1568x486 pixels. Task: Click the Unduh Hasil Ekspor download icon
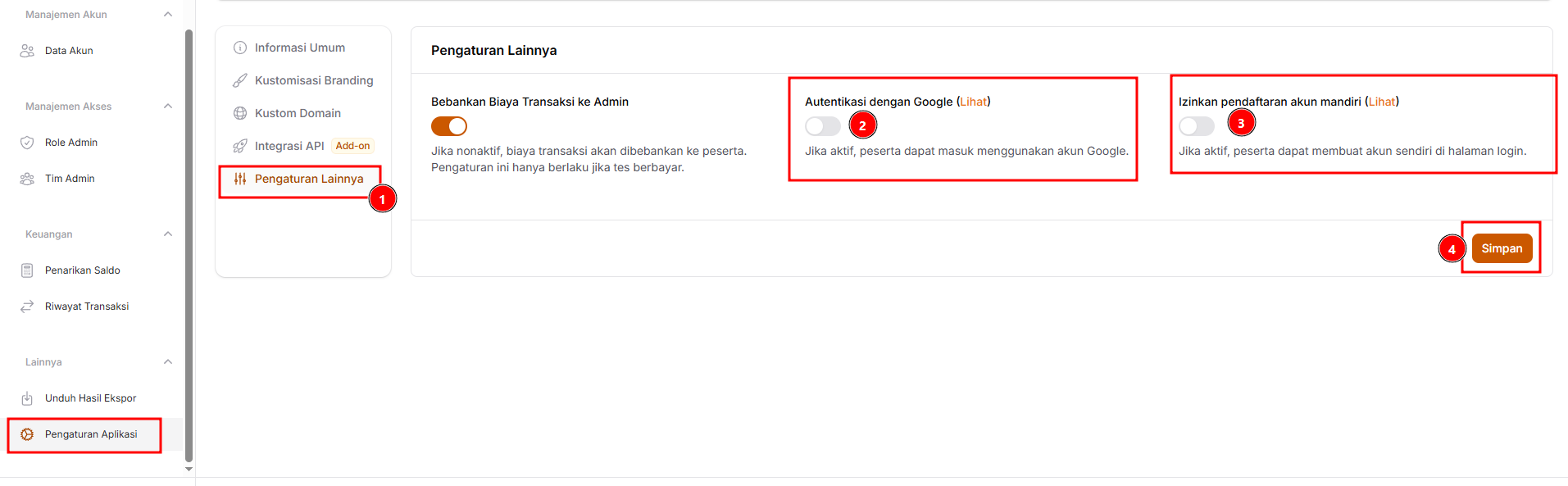click(x=27, y=398)
